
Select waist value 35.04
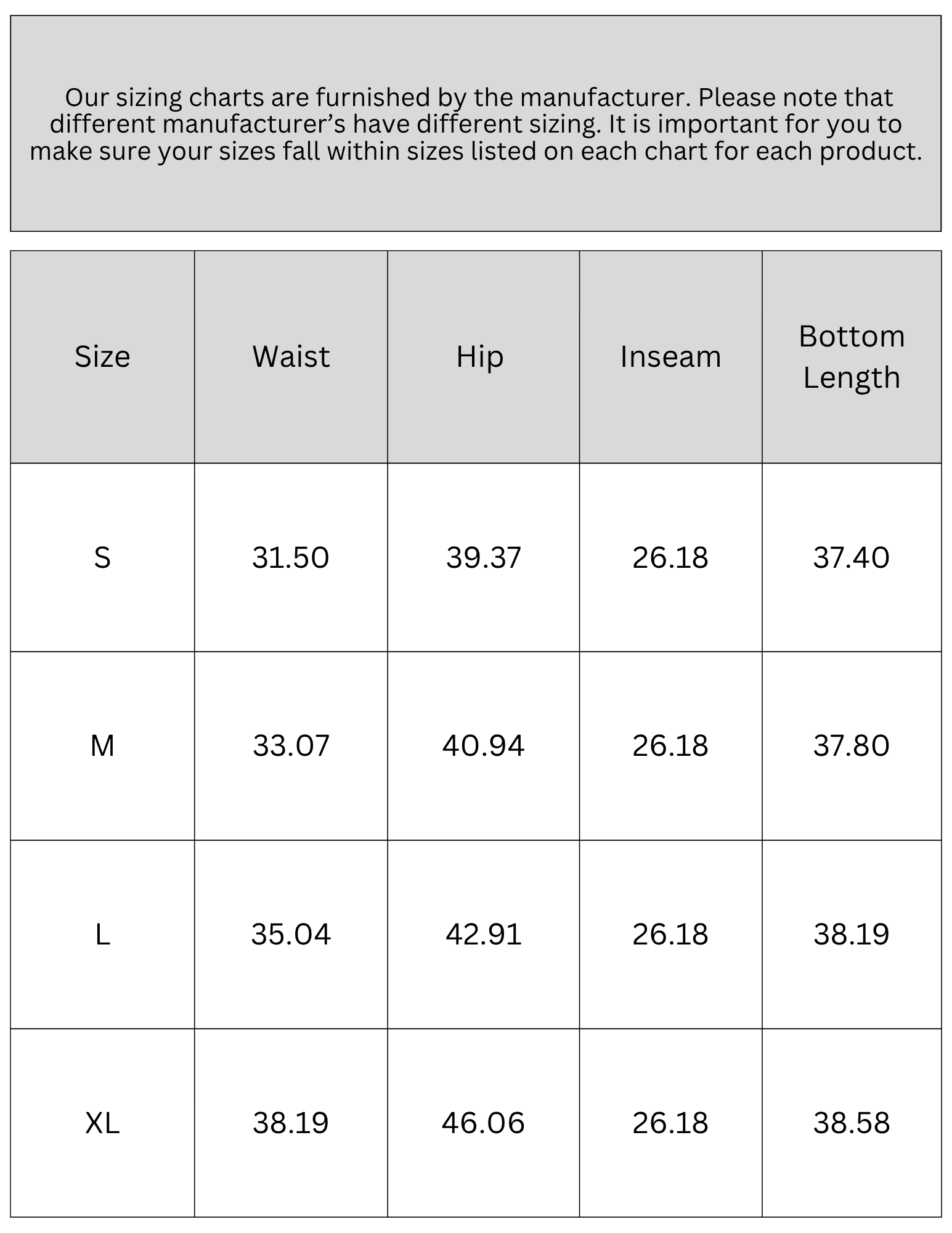click(291, 934)
